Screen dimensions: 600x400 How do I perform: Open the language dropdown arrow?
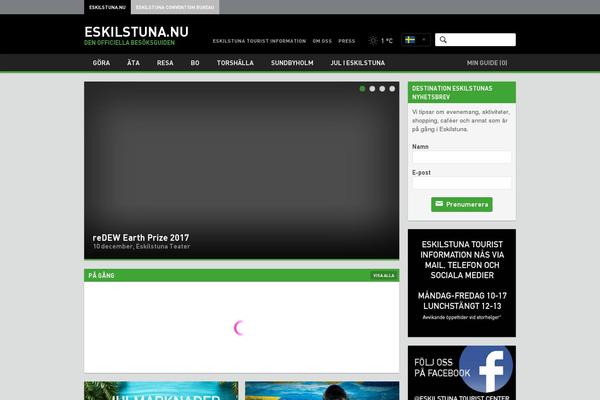coord(424,39)
